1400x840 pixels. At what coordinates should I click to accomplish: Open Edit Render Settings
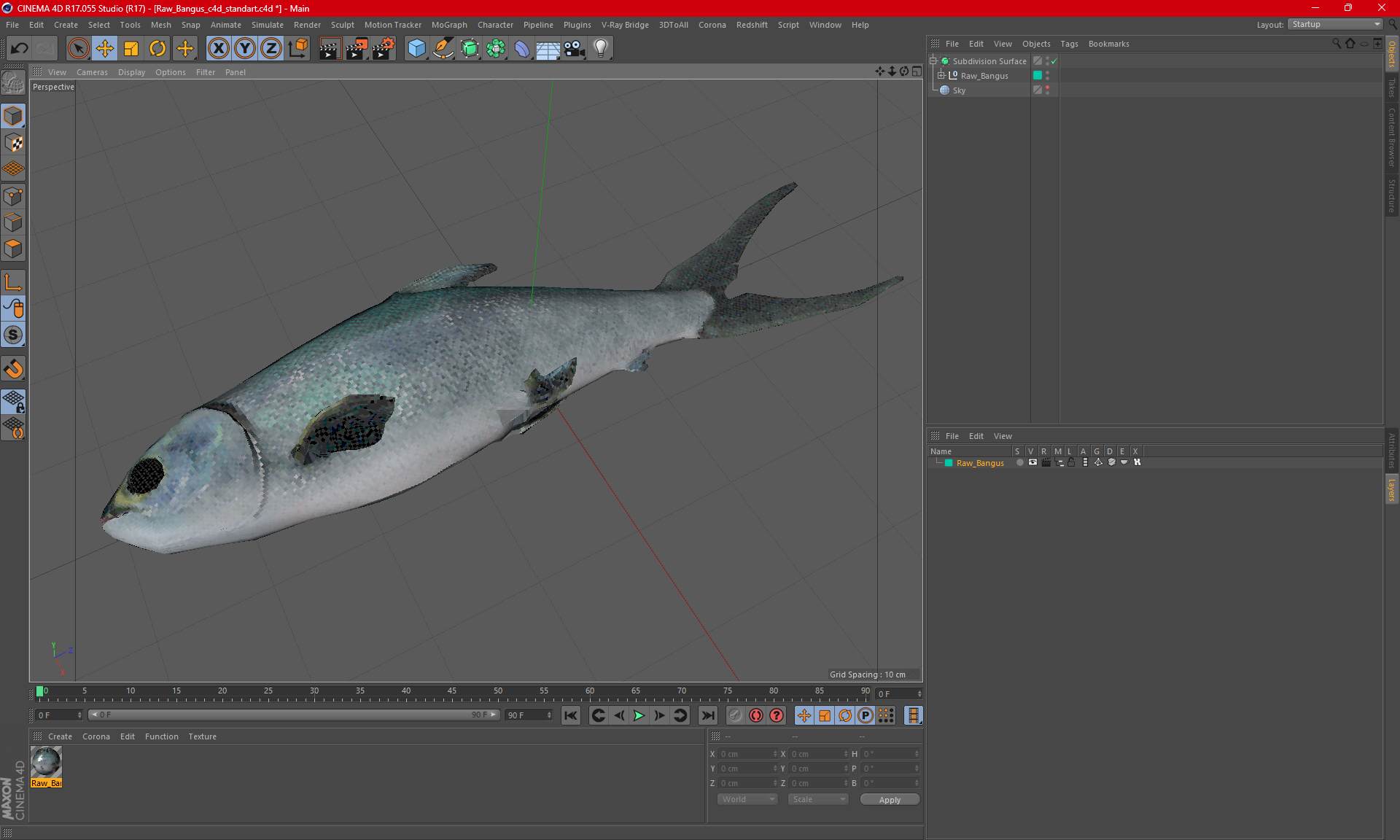[x=383, y=49]
